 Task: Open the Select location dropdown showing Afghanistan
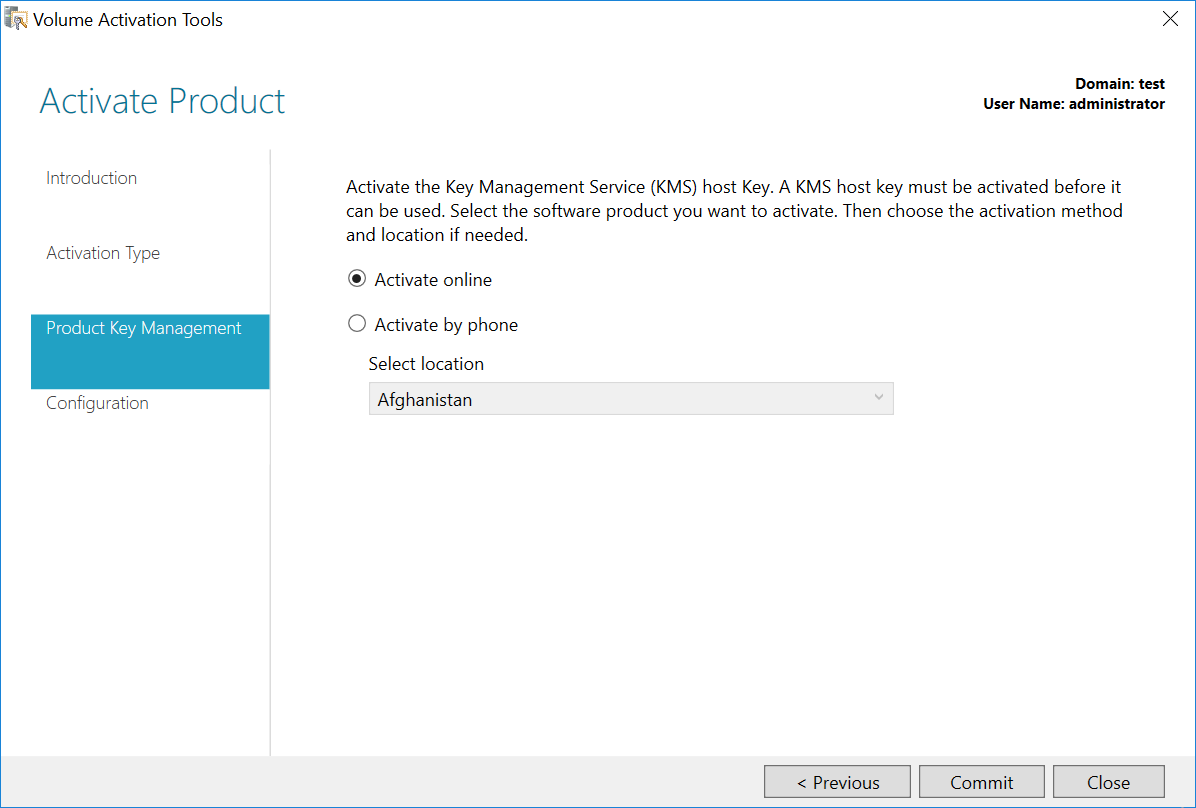pyautogui.click(x=631, y=399)
